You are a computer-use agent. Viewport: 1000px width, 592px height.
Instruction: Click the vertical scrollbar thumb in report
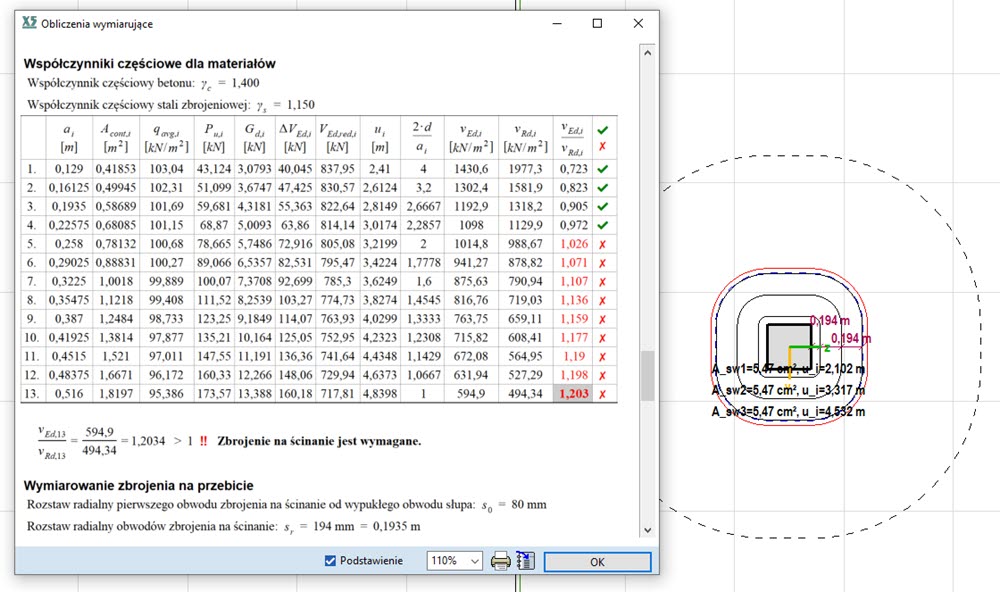pos(647,375)
